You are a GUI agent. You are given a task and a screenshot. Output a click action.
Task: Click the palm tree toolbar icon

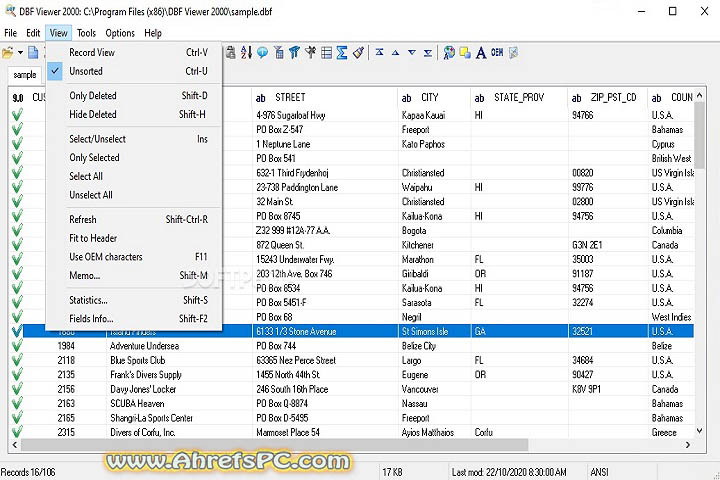tap(310, 53)
